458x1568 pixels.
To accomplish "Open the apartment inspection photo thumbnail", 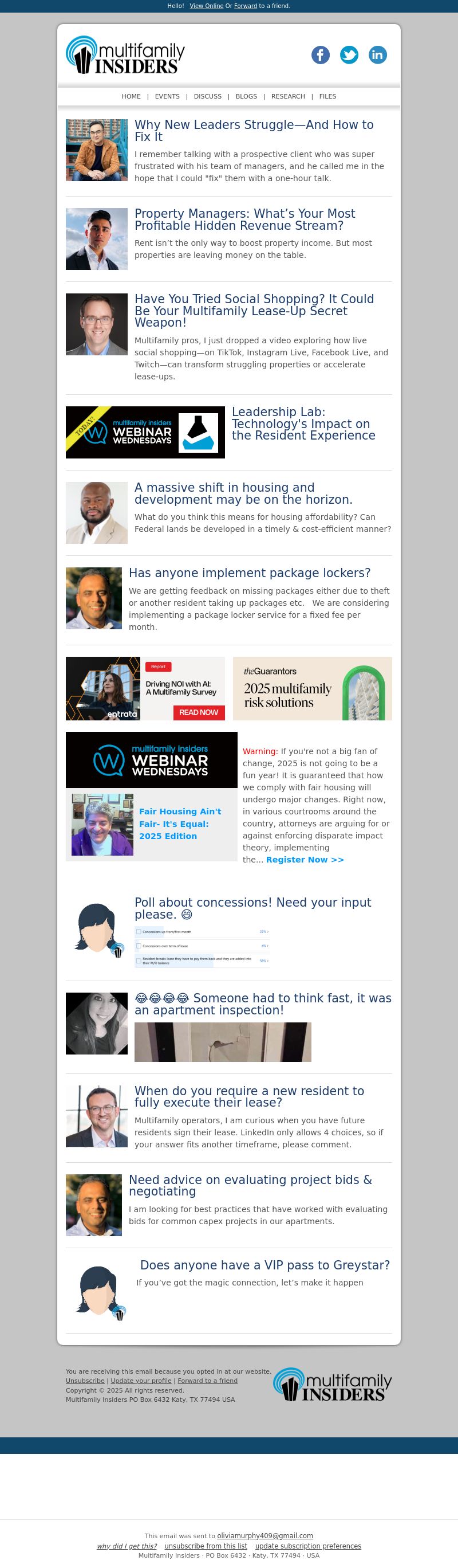I will tap(223, 1042).
